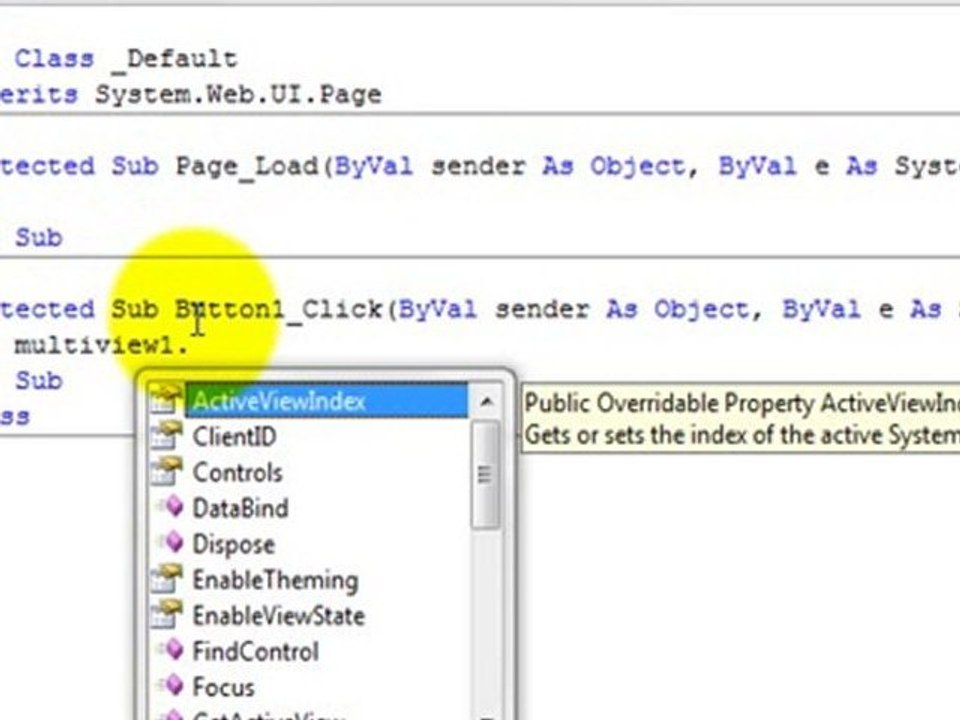Click the IntelliSense list scroll-up arrow
This screenshot has width=960, height=720.
[487, 402]
